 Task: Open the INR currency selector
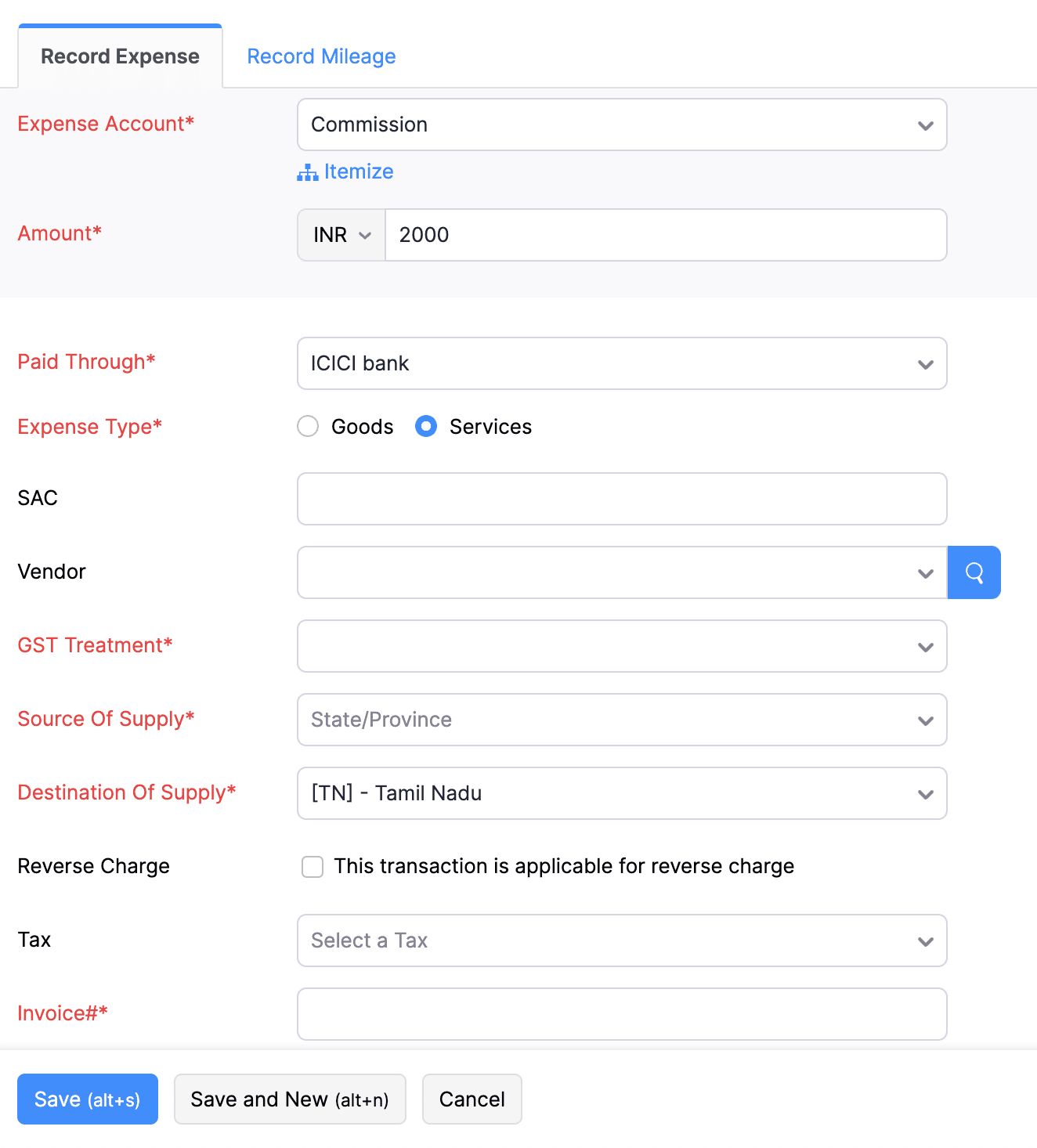pyautogui.click(x=341, y=235)
